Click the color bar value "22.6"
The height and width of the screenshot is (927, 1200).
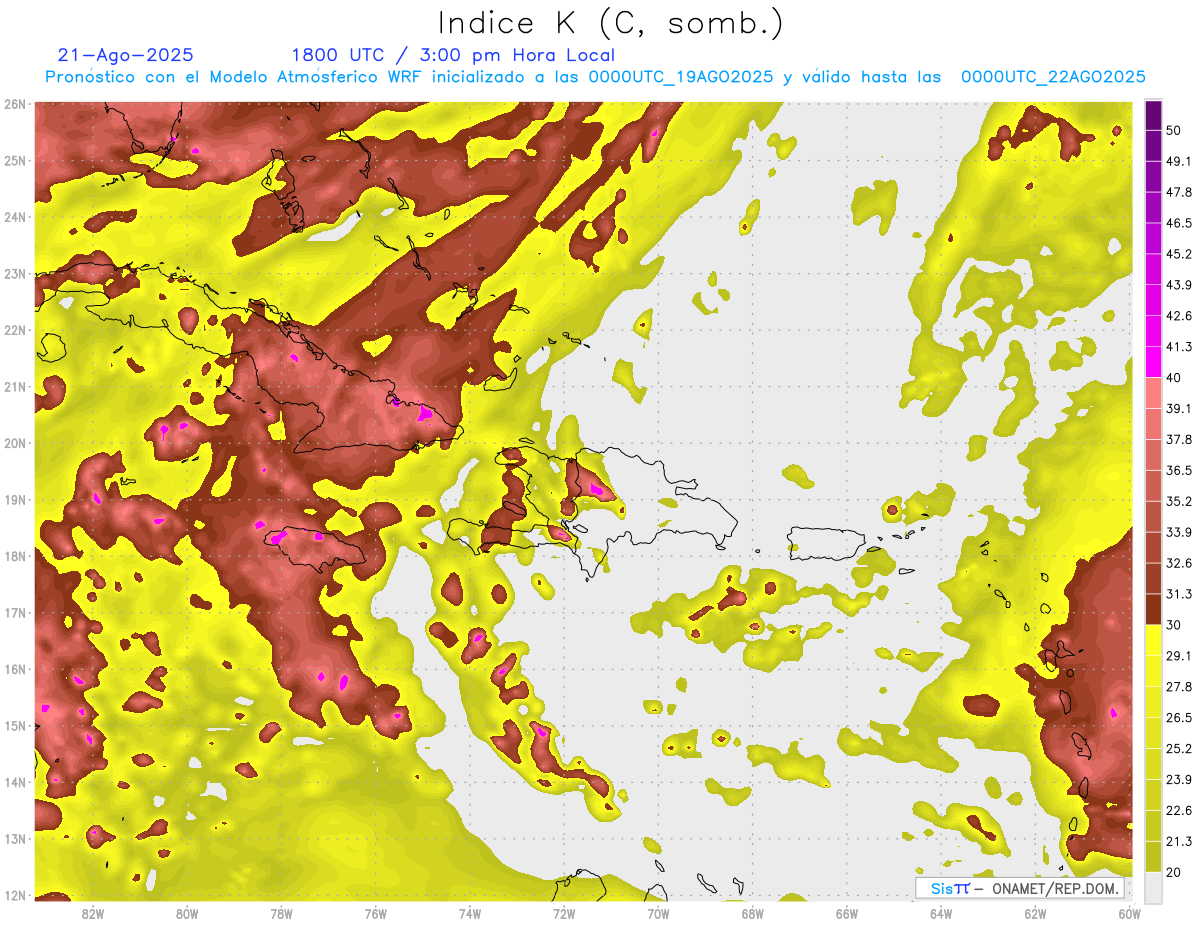[1179, 811]
